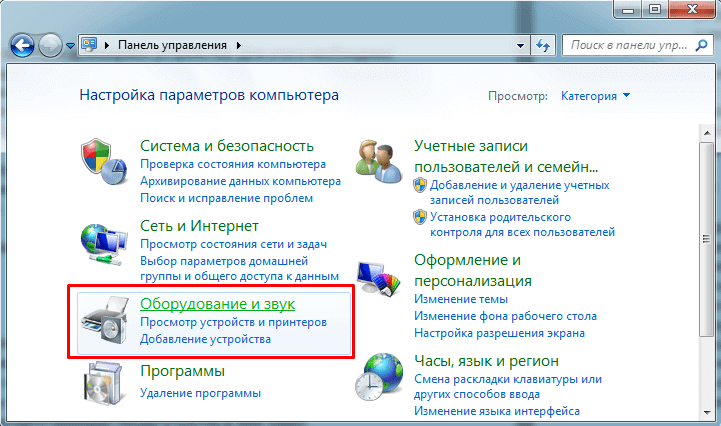Open Поиск и исправление проблем link
Viewport: 721px width, 426px height.
click(x=226, y=198)
